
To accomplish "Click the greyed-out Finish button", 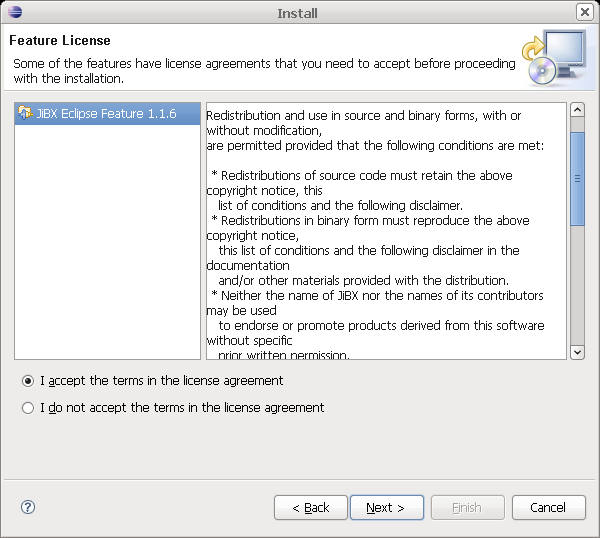I will pos(467,508).
